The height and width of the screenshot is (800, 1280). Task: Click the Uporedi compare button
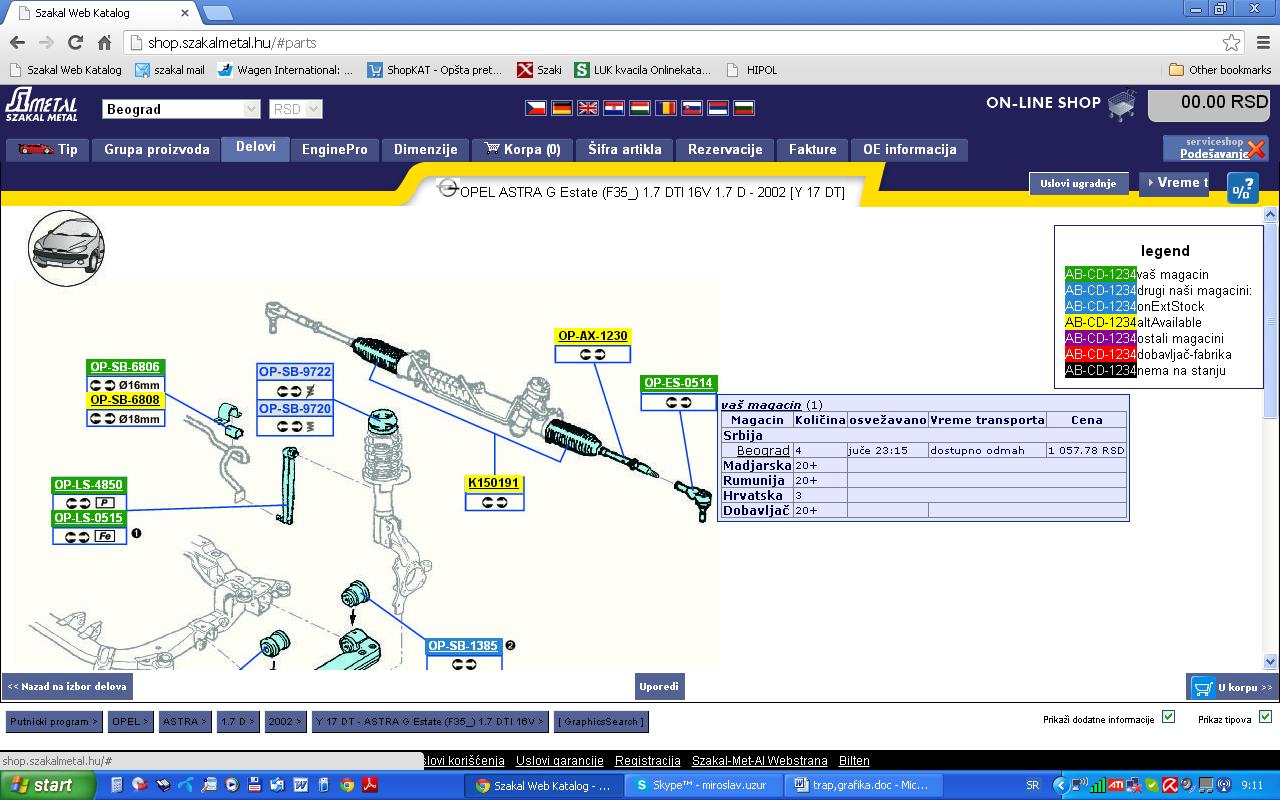pos(660,687)
